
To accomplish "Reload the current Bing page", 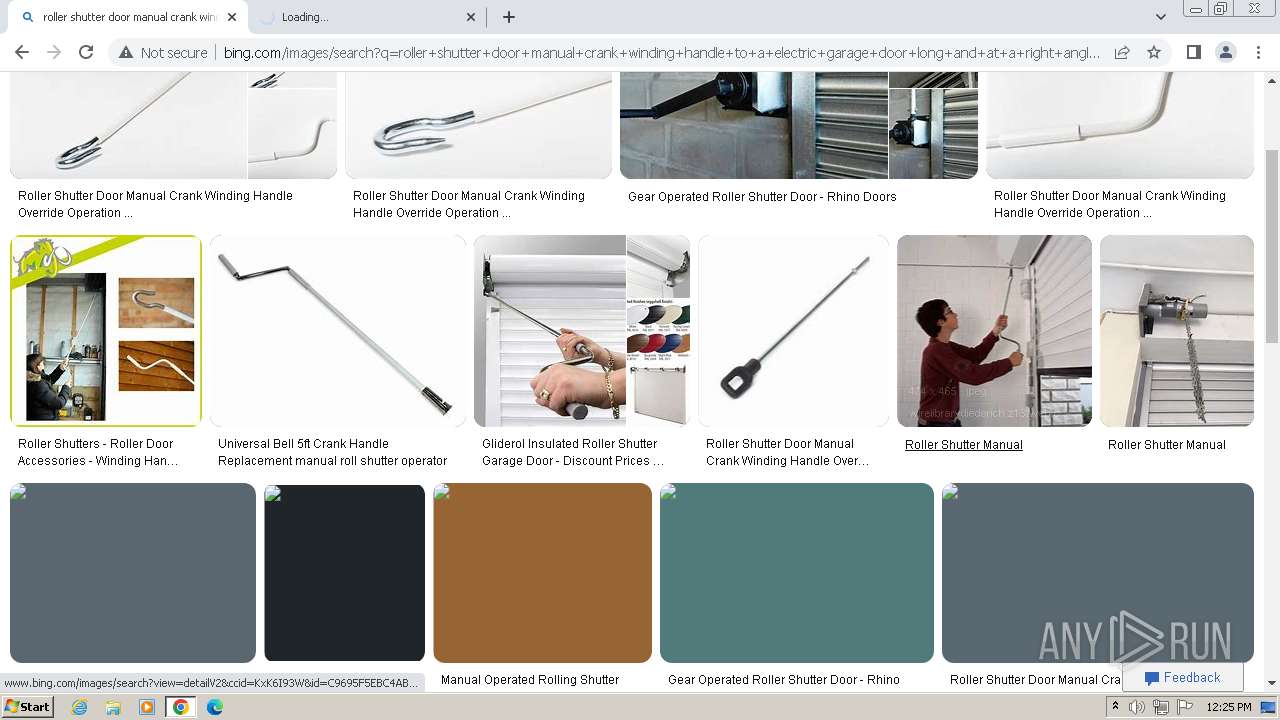I will tap(86, 52).
